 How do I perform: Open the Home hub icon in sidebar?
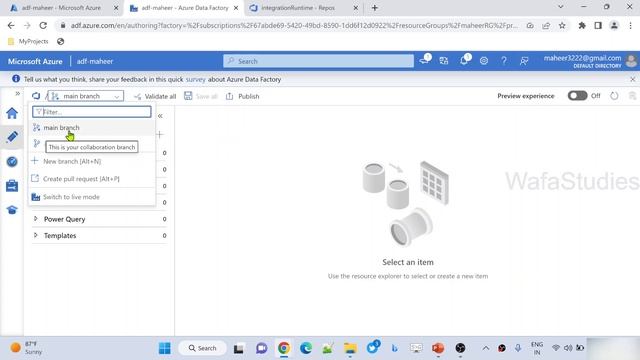click(x=12, y=113)
